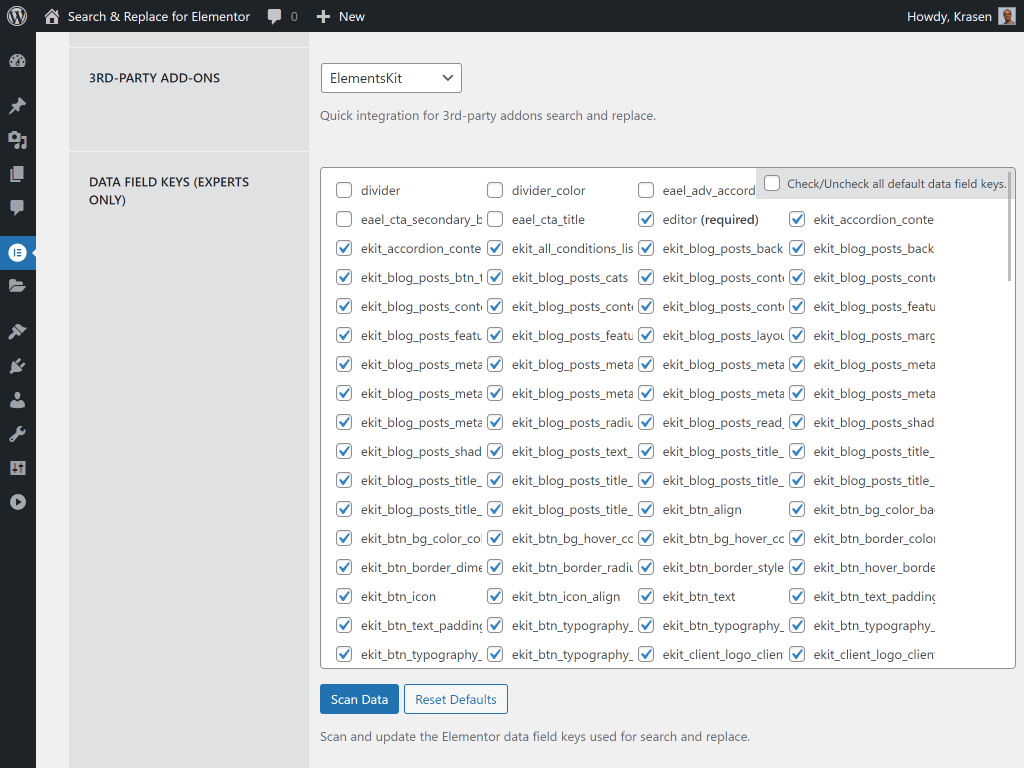
Task: Enable the eael_cta_title checkbox
Action: coord(495,219)
